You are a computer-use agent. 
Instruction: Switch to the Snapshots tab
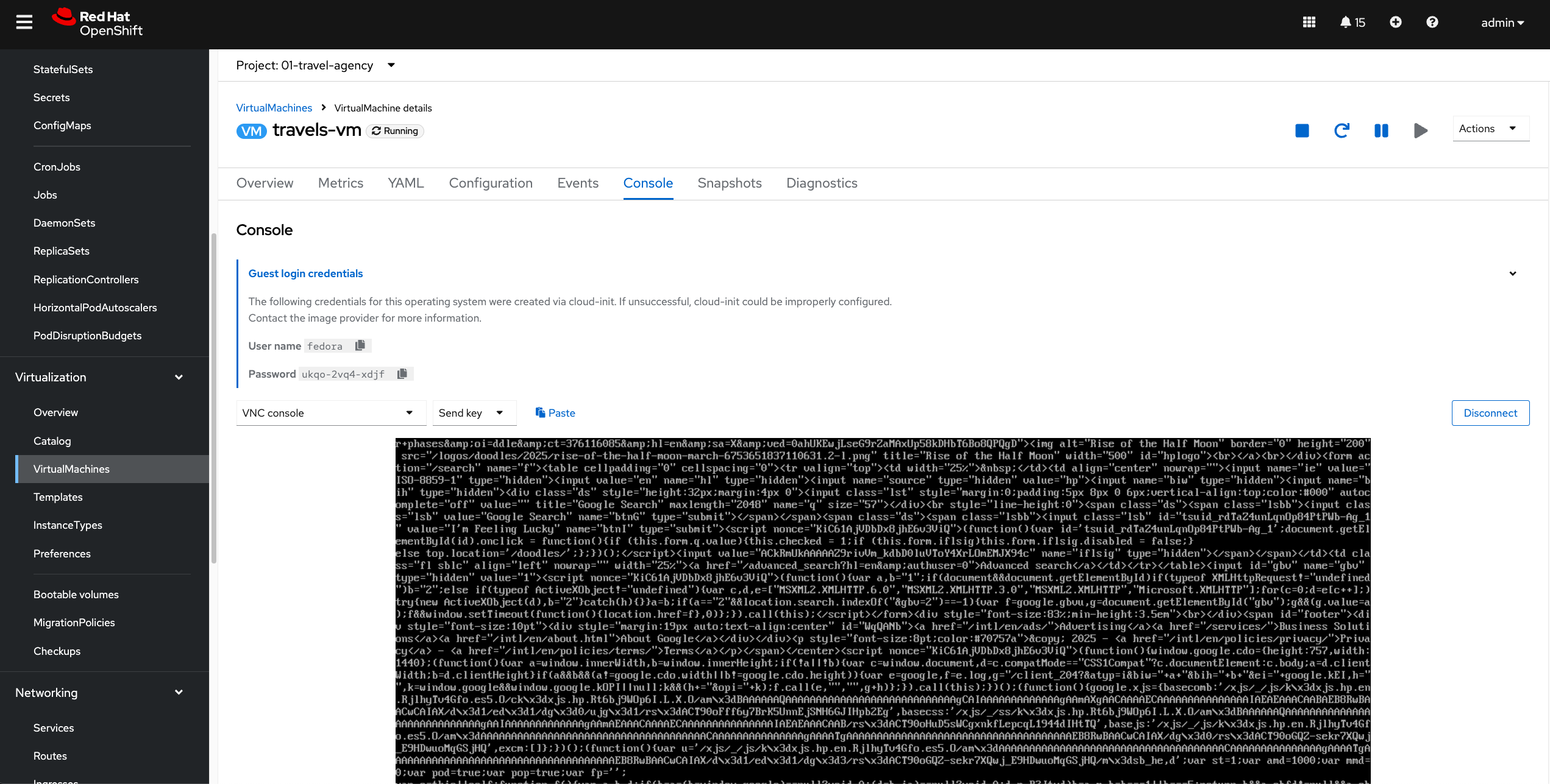(730, 183)
